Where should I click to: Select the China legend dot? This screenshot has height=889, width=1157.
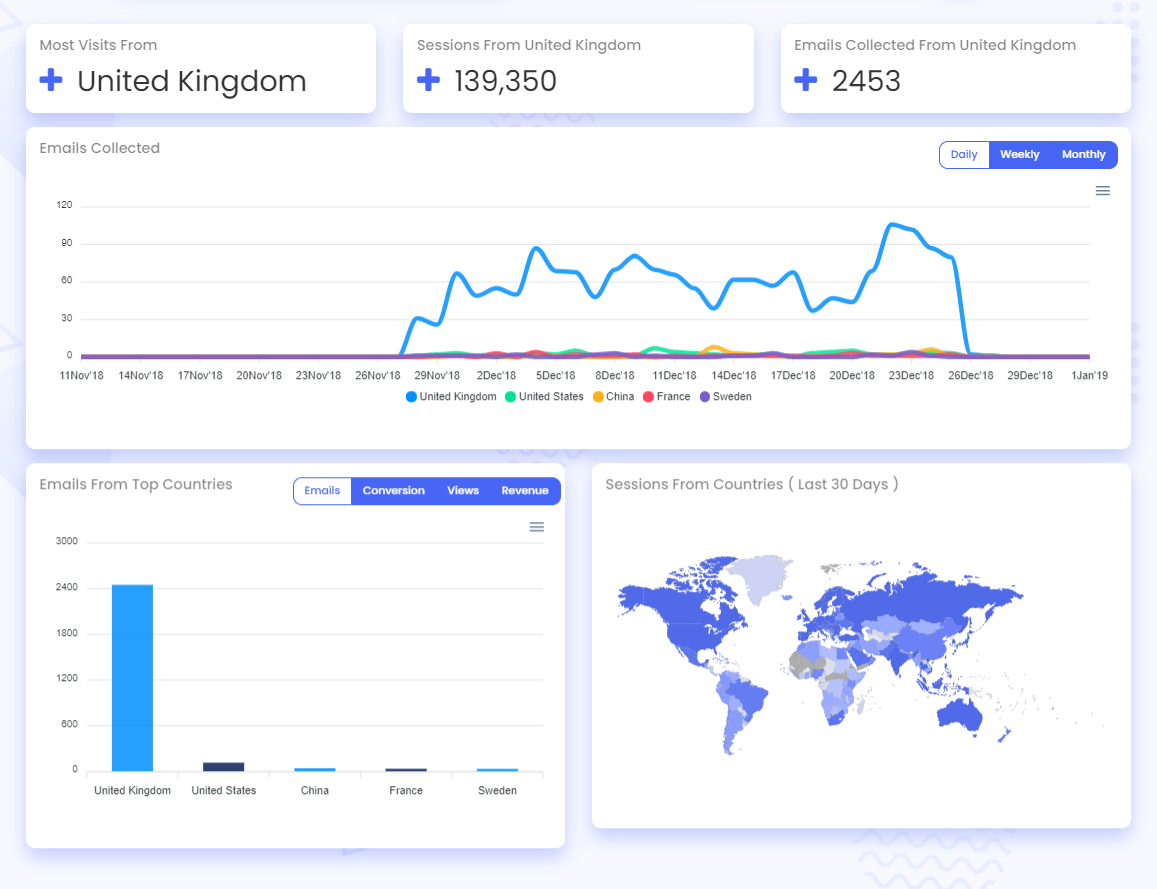tap(599, 396)
